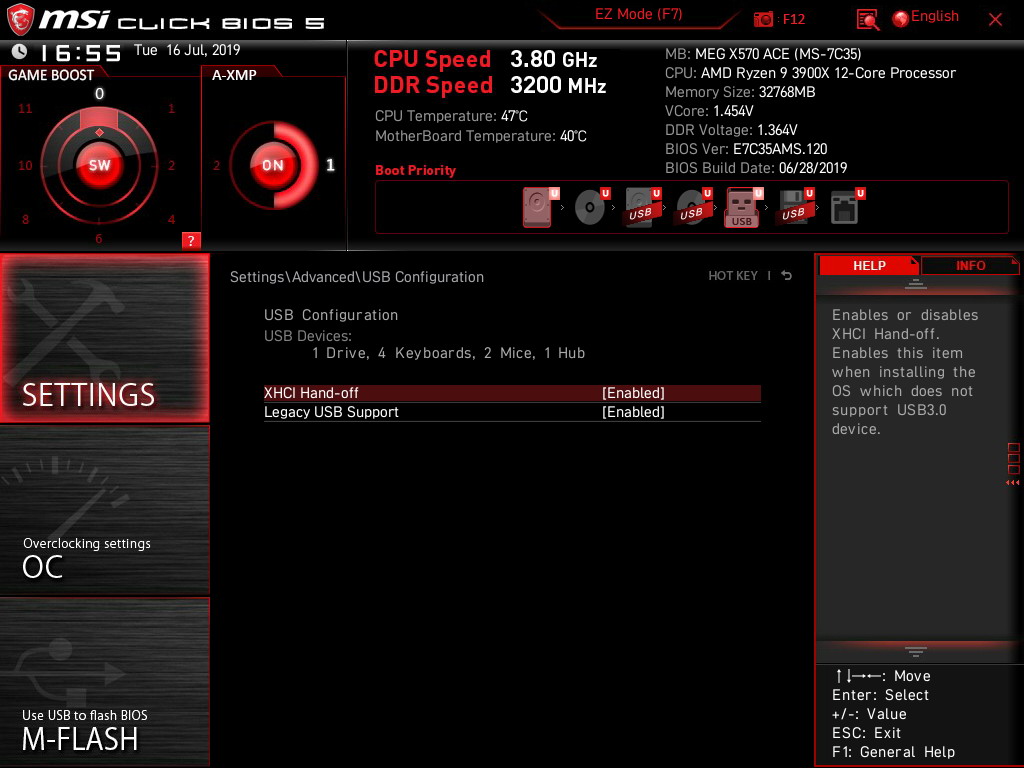Click the VCore: 1.454V entry
The width and height of the screenshot is (1024, 768).
(x=709, y=111)
